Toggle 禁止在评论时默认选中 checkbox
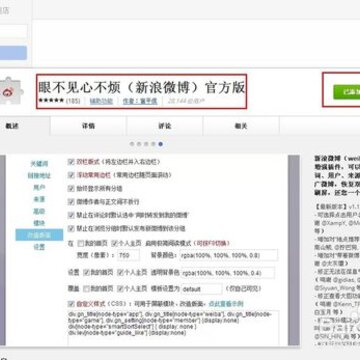Image resolution: width=360 pixels, height=360 pixels. [x=71, y=215]
